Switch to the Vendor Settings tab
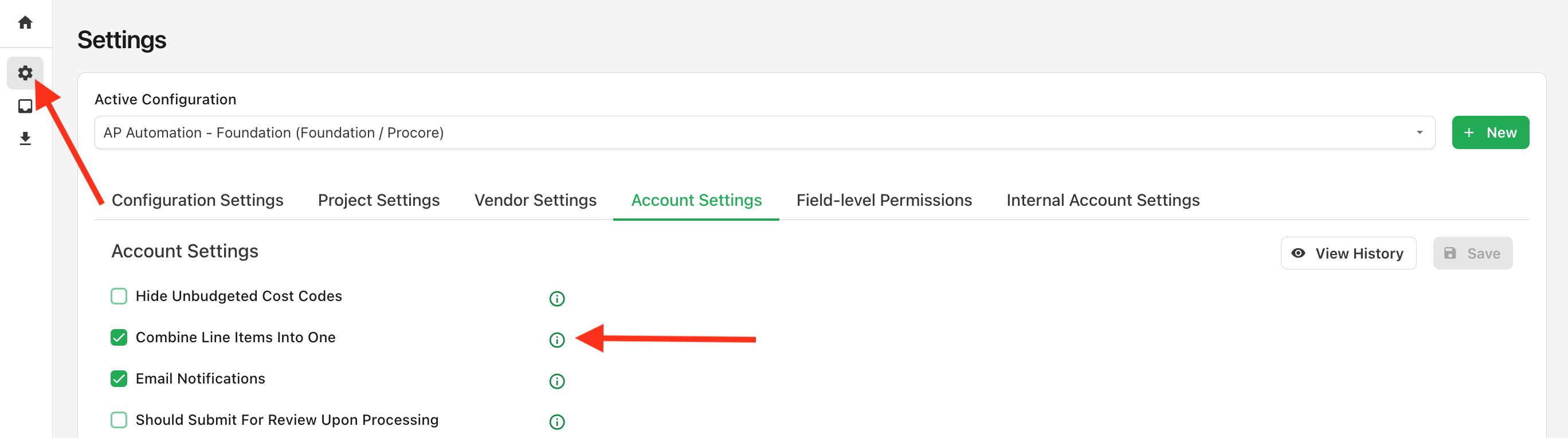Screen dimensions: 1568x438 click(x=535, y=200)
